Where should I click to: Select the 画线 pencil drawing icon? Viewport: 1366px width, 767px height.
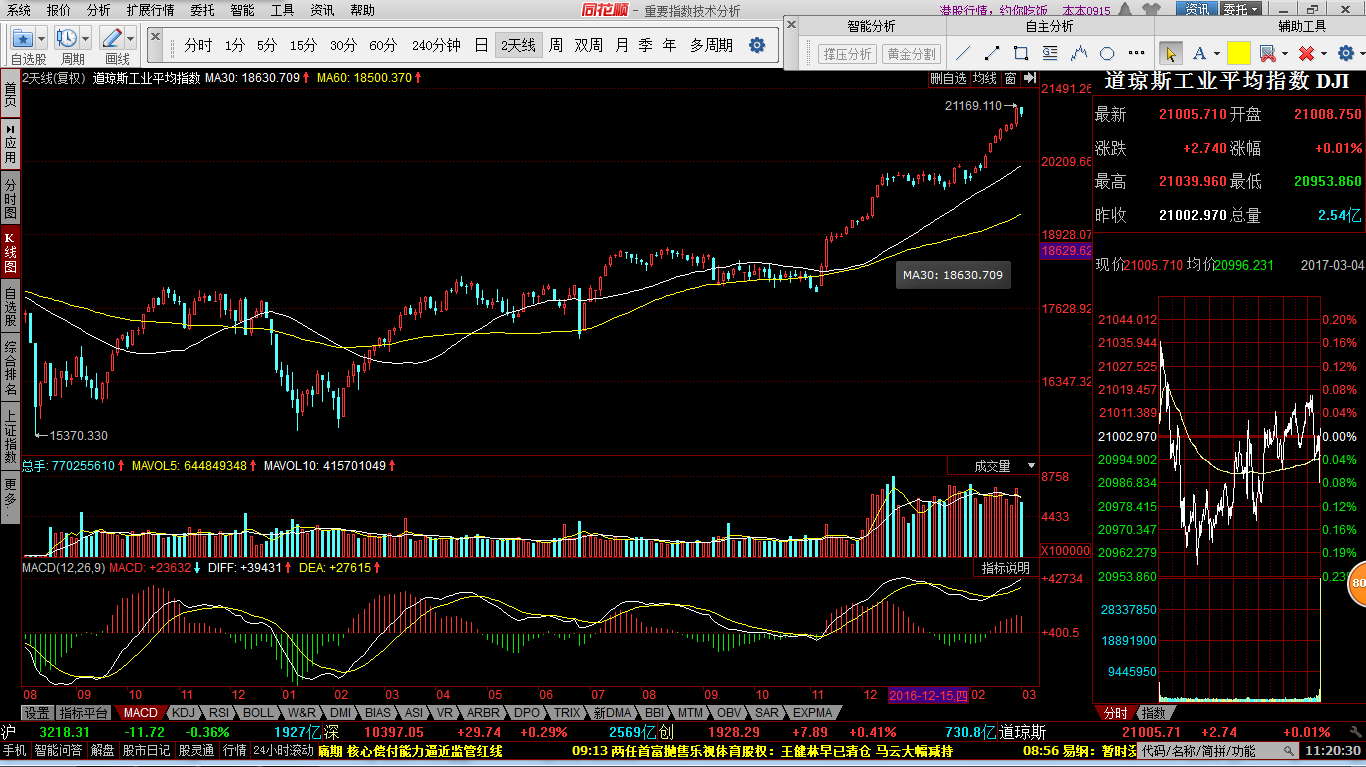click(x=112, y=39)
